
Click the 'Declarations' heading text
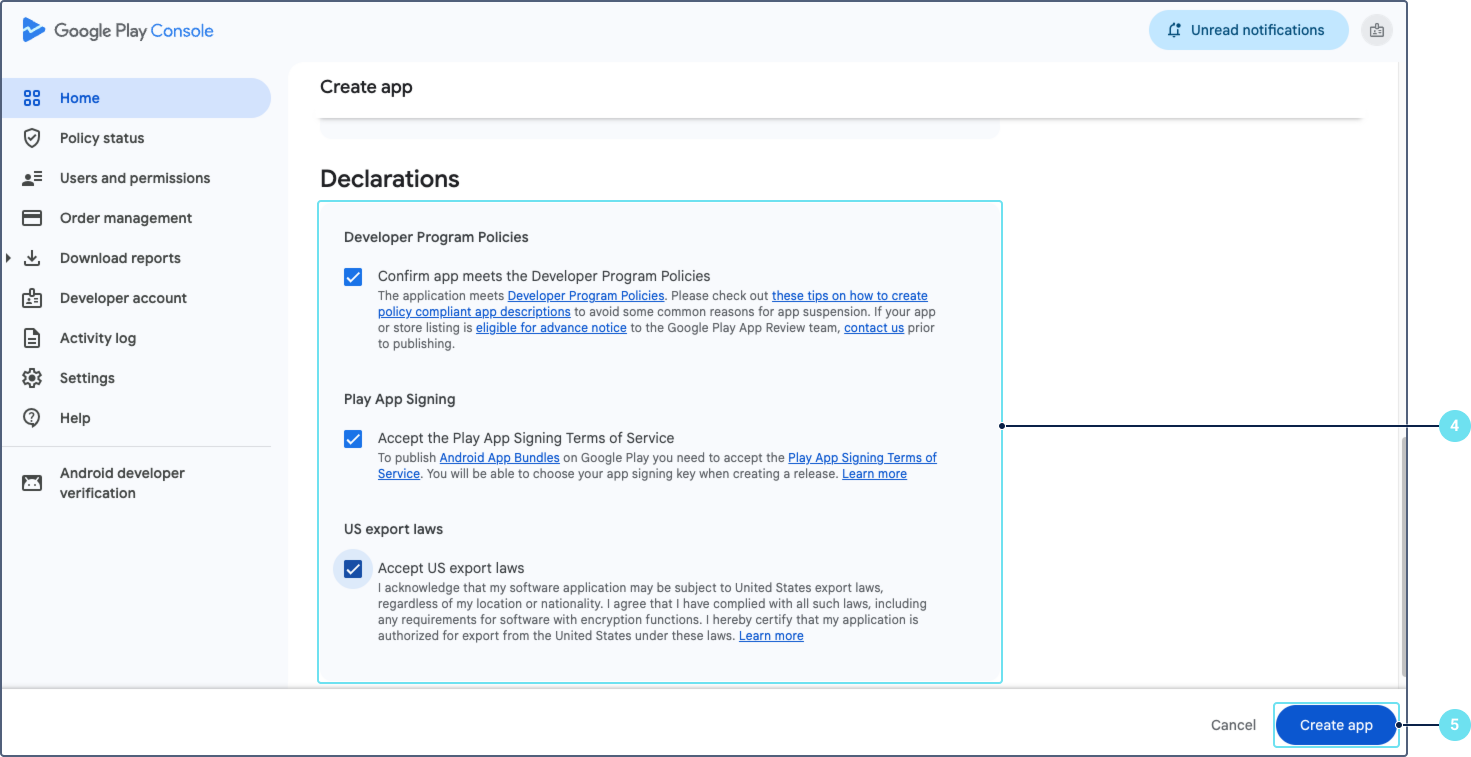pyautogui.click(x=390, y=179)
